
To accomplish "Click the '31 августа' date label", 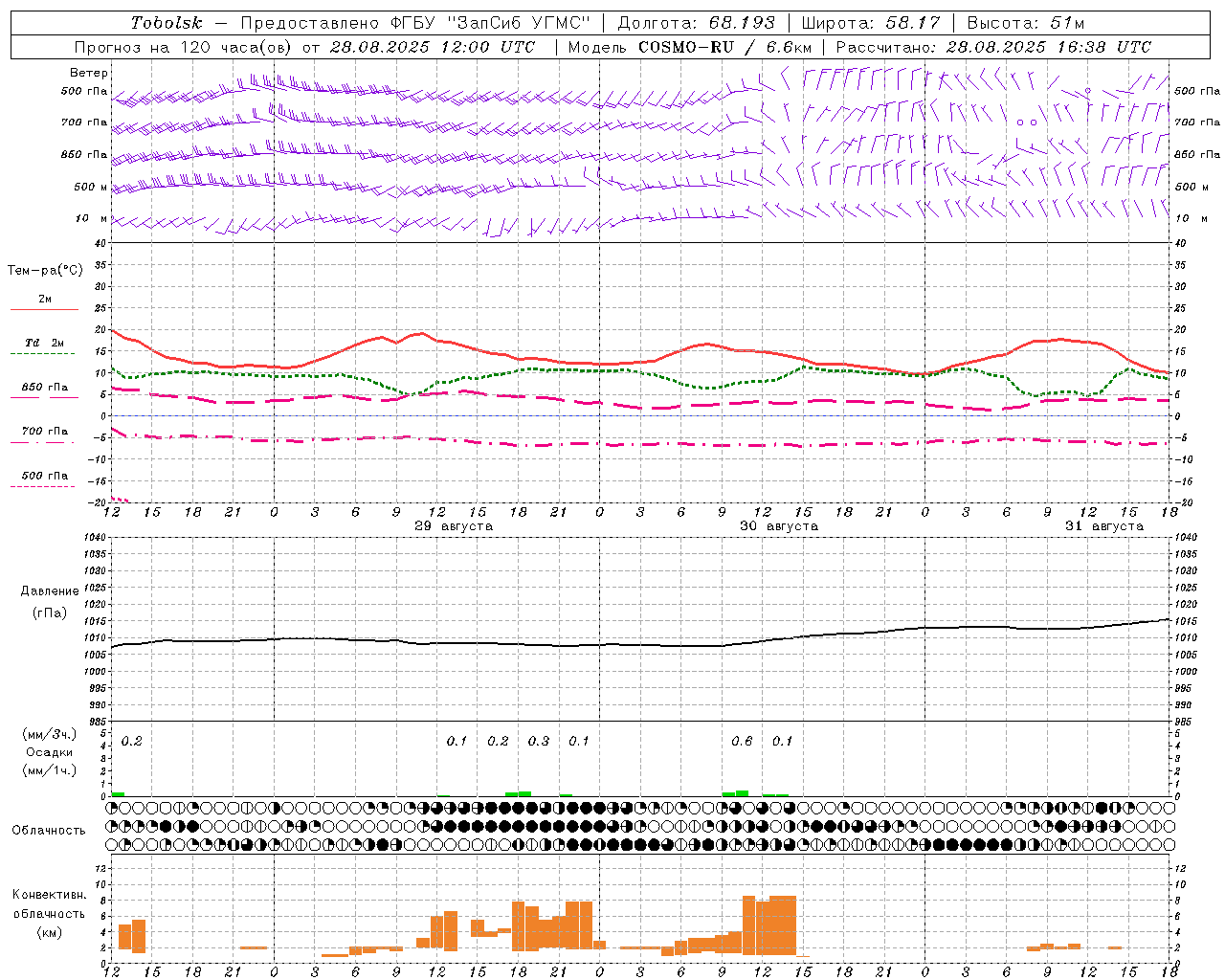I will (1104, 526).
